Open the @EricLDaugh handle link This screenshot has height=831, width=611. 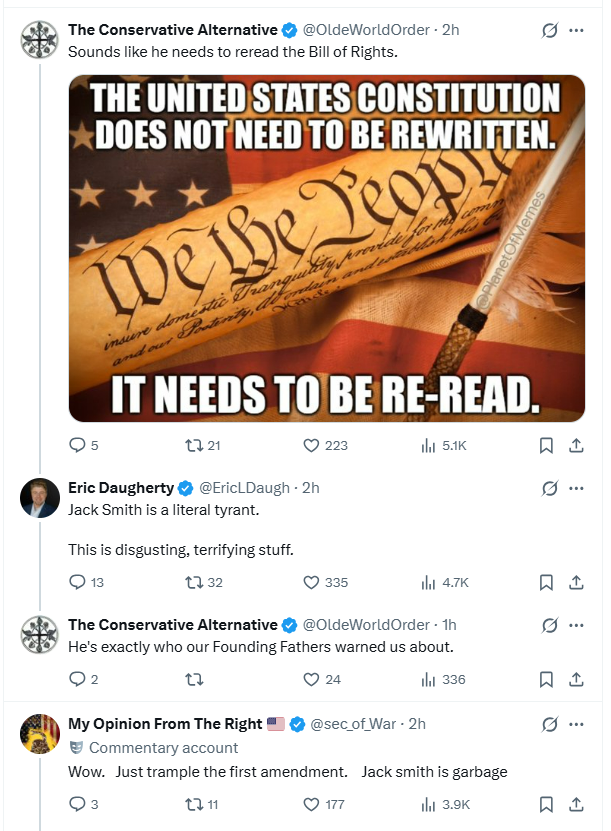pyautogui.click(x=244, y=488)
